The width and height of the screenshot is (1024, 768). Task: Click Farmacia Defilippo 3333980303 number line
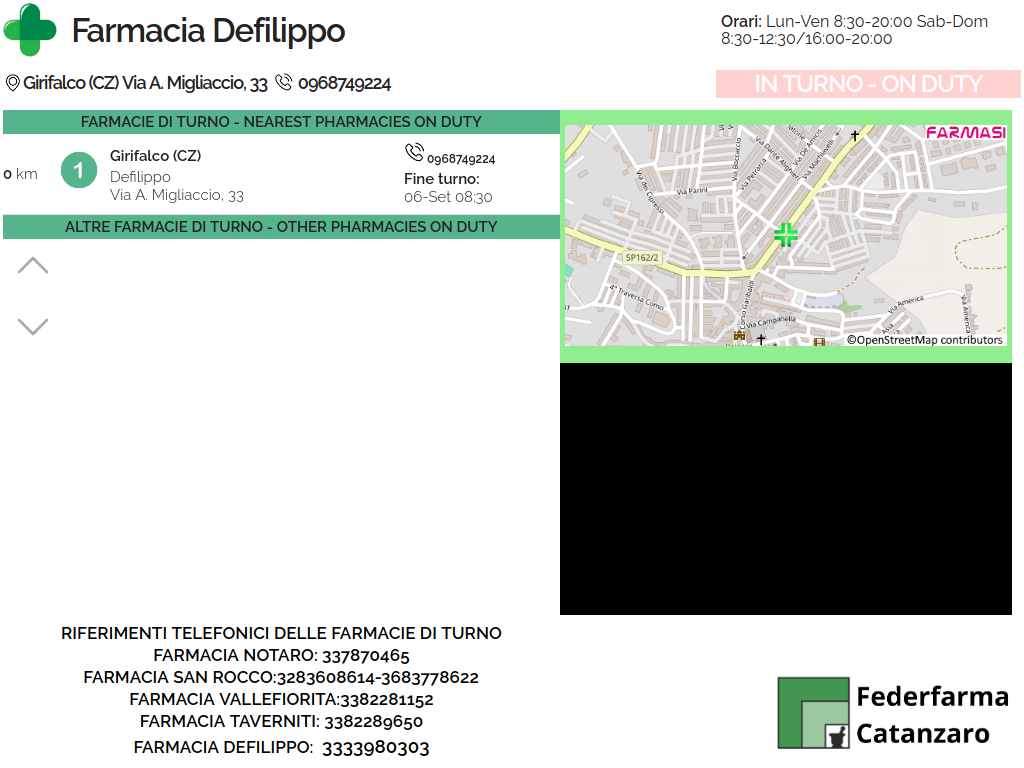(x=281, y=747)
